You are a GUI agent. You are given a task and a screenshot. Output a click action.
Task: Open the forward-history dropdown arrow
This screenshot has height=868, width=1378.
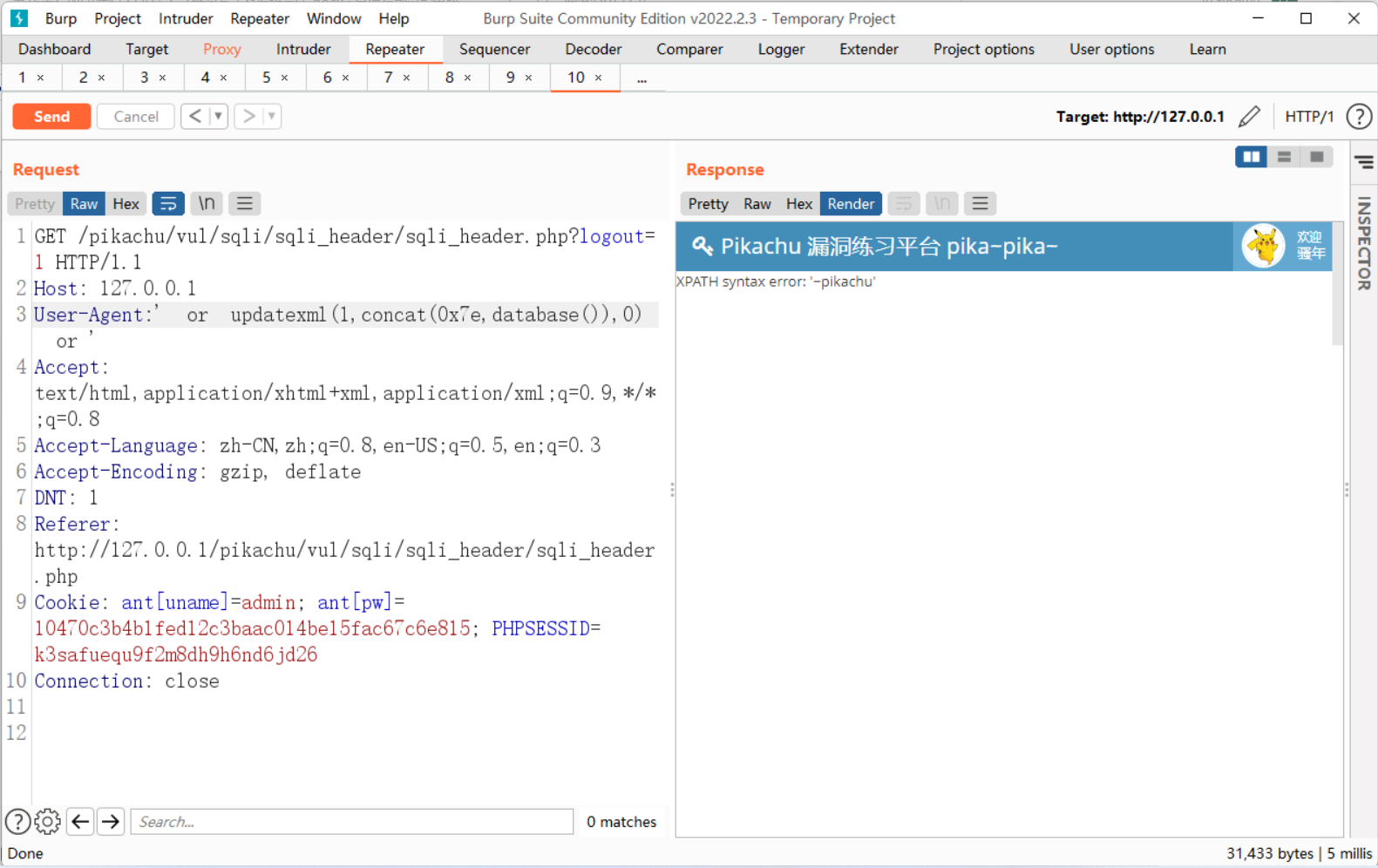tap(272, 116)
